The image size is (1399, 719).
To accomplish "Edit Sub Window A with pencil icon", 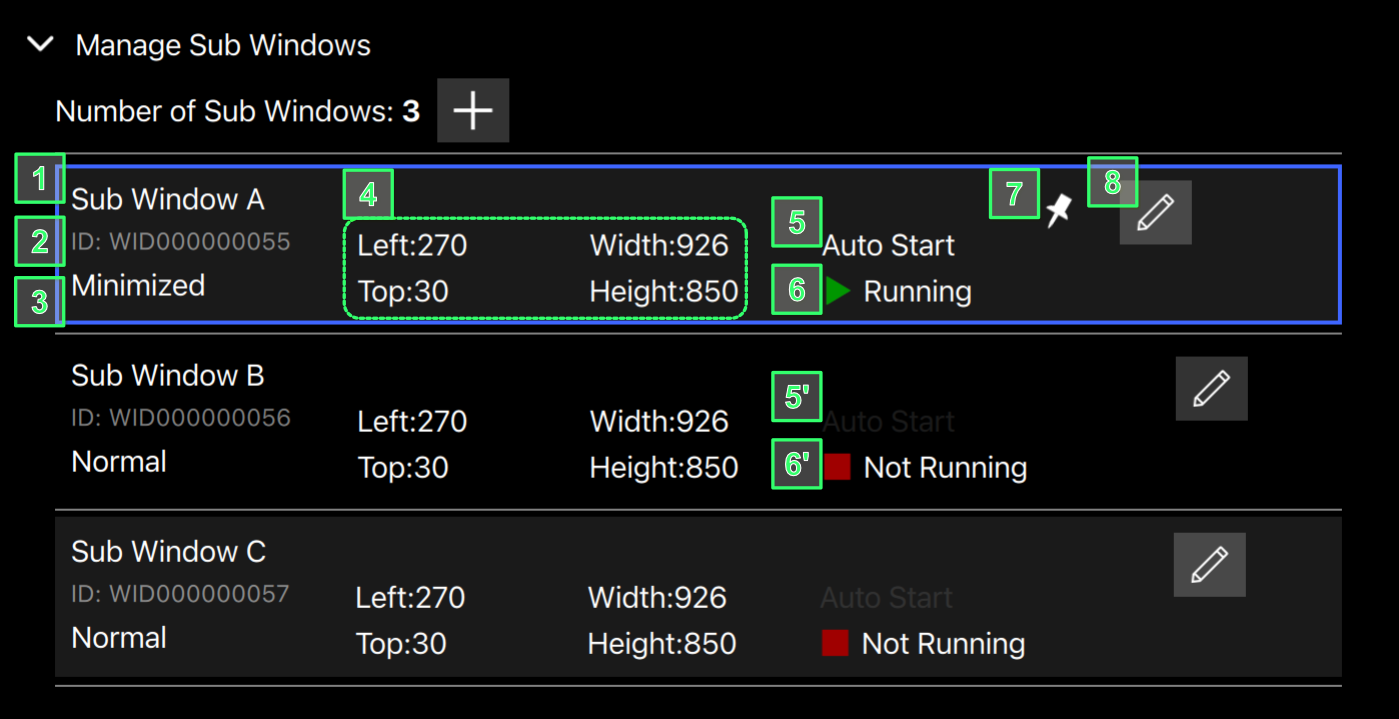I will click(x=1155, y=213).
